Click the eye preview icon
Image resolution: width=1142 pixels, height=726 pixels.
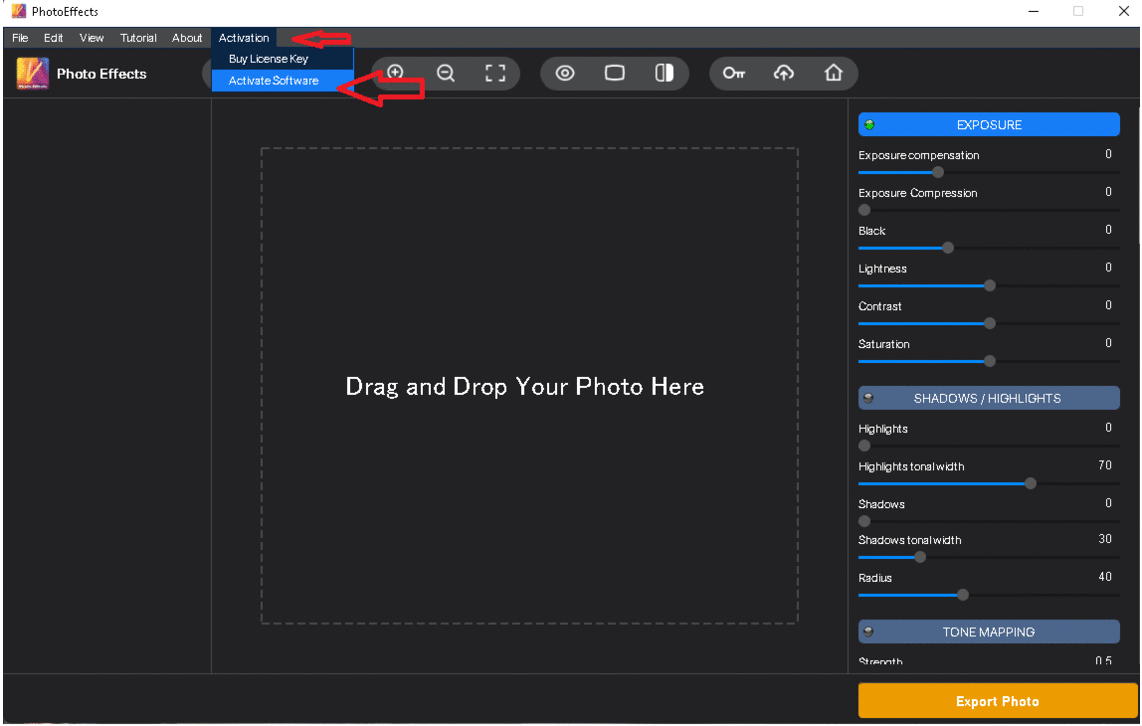[565, 73]
